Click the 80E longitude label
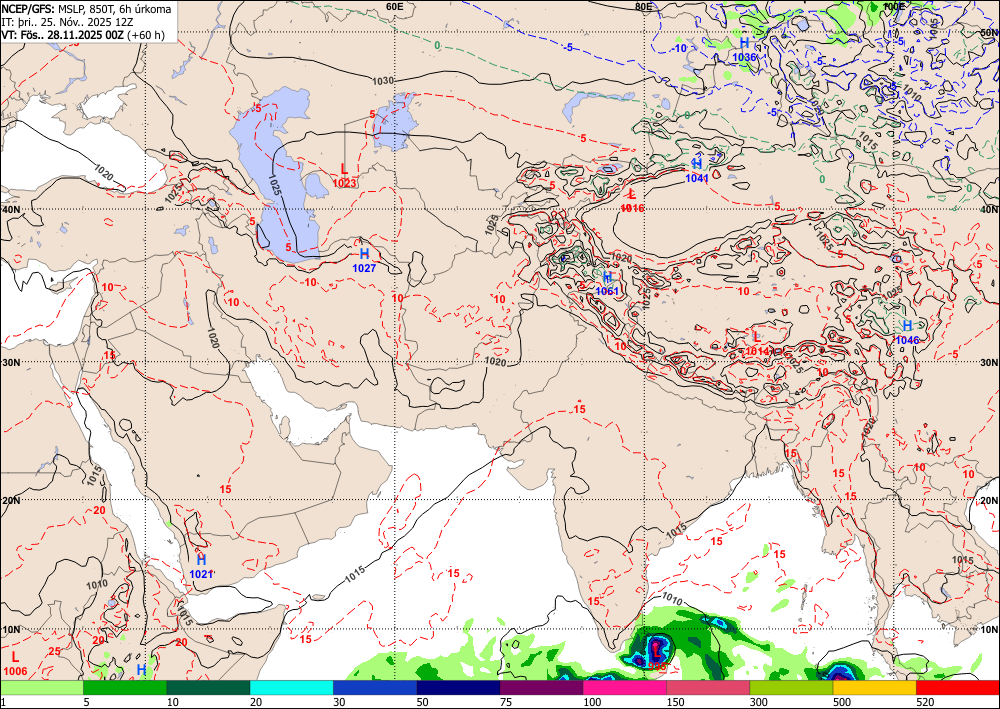 tap(643, 6)
